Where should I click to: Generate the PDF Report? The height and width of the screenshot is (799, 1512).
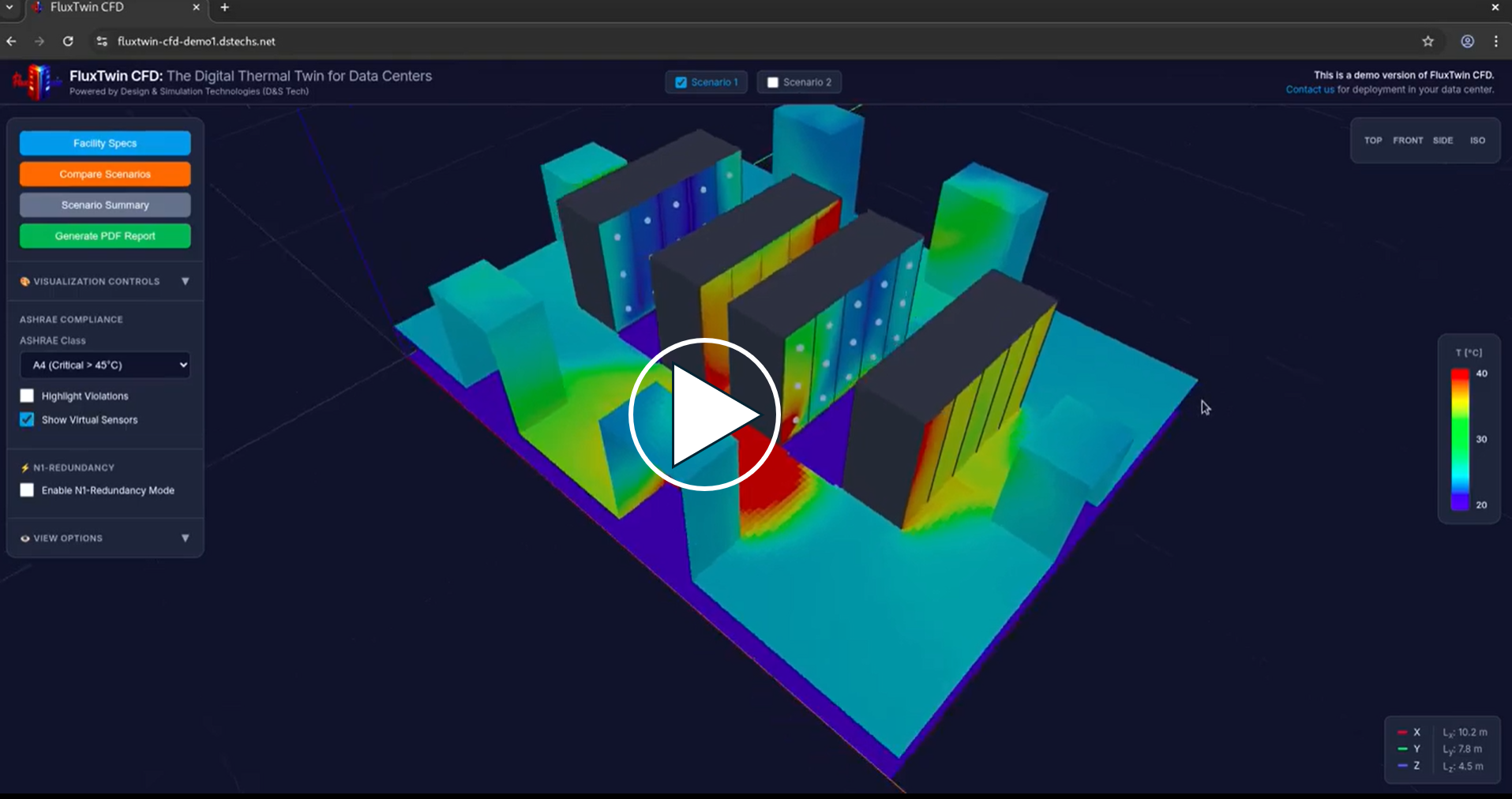click(x=105, y=235)
